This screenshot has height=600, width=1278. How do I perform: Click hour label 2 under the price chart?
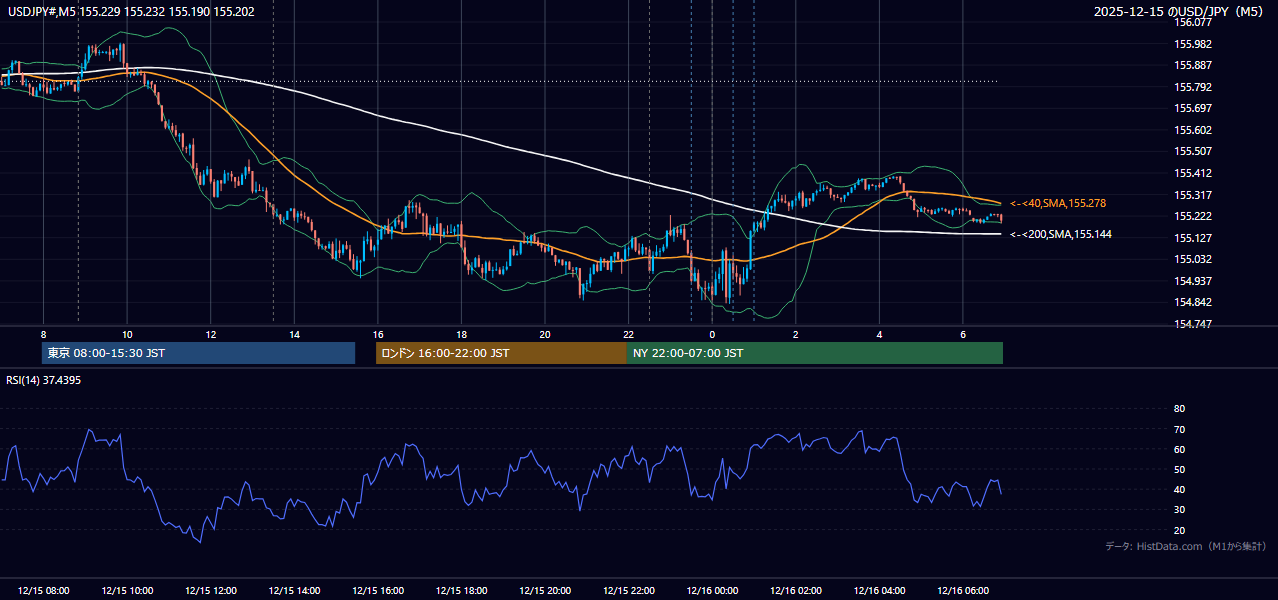pyautogui.click(x=796, y=334)
